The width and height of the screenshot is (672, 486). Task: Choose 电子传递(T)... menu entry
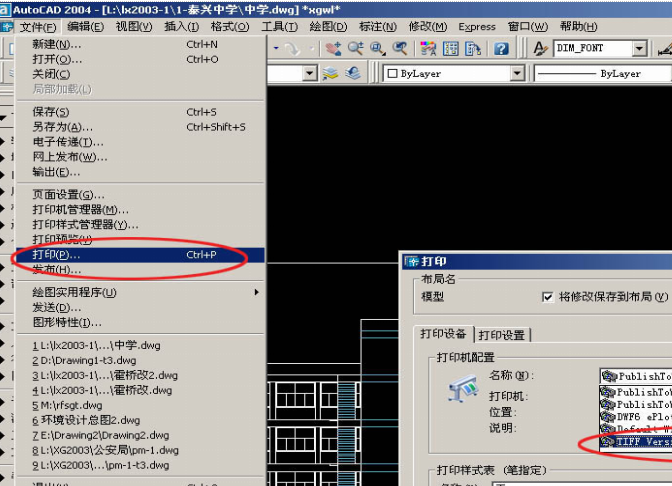click(139, 142)
